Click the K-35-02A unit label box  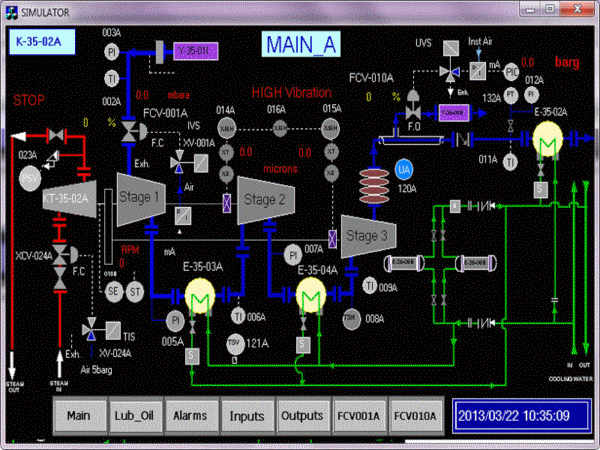42,41
